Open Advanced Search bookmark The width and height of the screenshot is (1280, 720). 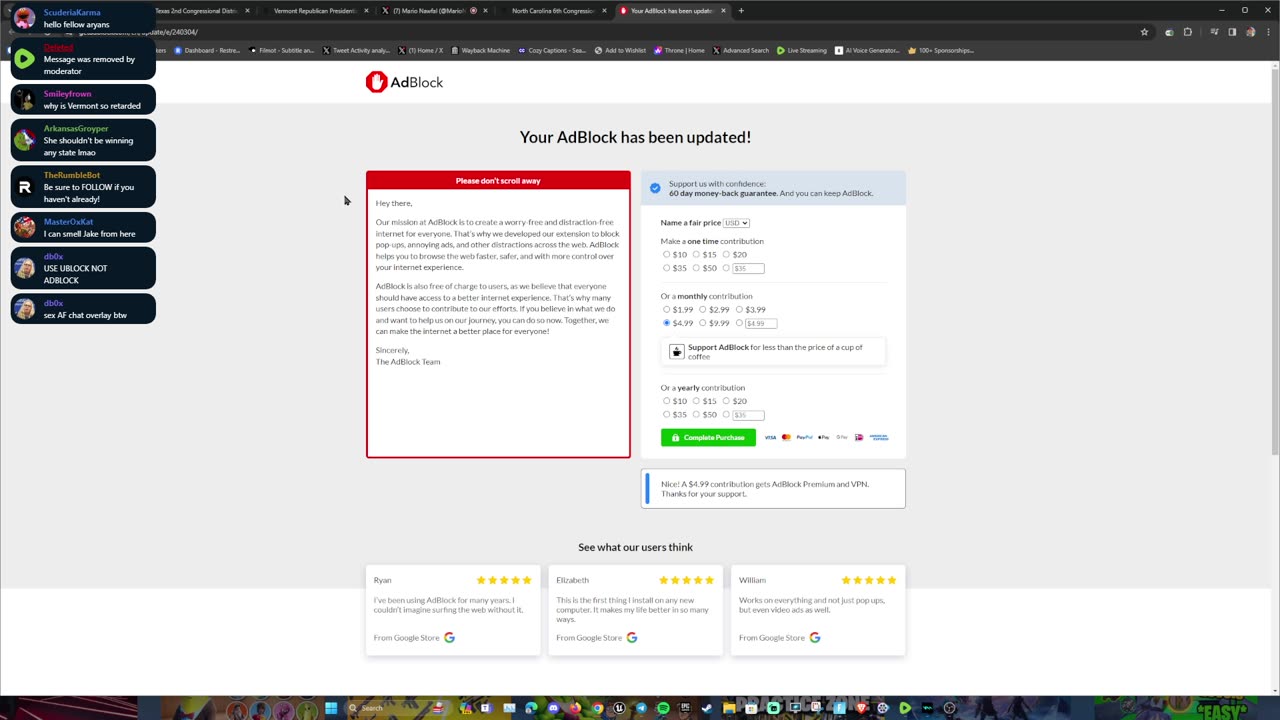pos(741,50)
